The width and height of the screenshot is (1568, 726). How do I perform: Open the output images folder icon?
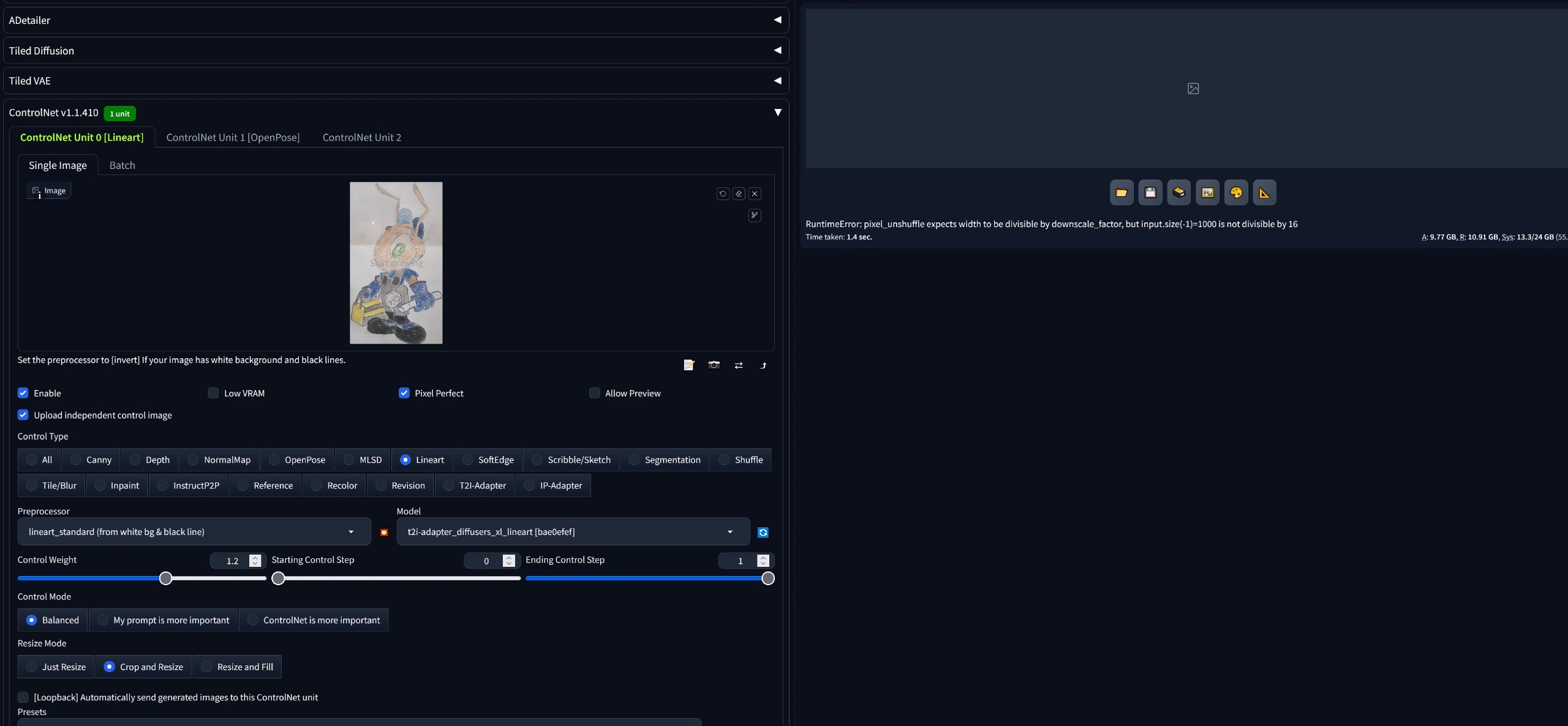coord(1121,193)
